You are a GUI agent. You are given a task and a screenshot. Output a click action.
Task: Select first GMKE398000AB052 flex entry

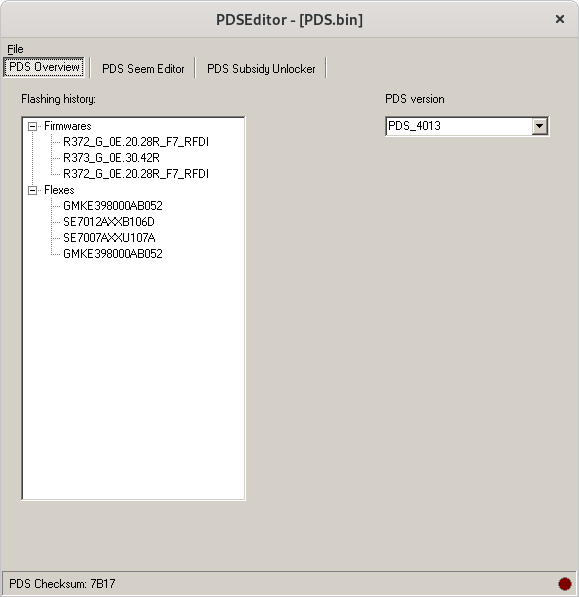pos(113,206)
